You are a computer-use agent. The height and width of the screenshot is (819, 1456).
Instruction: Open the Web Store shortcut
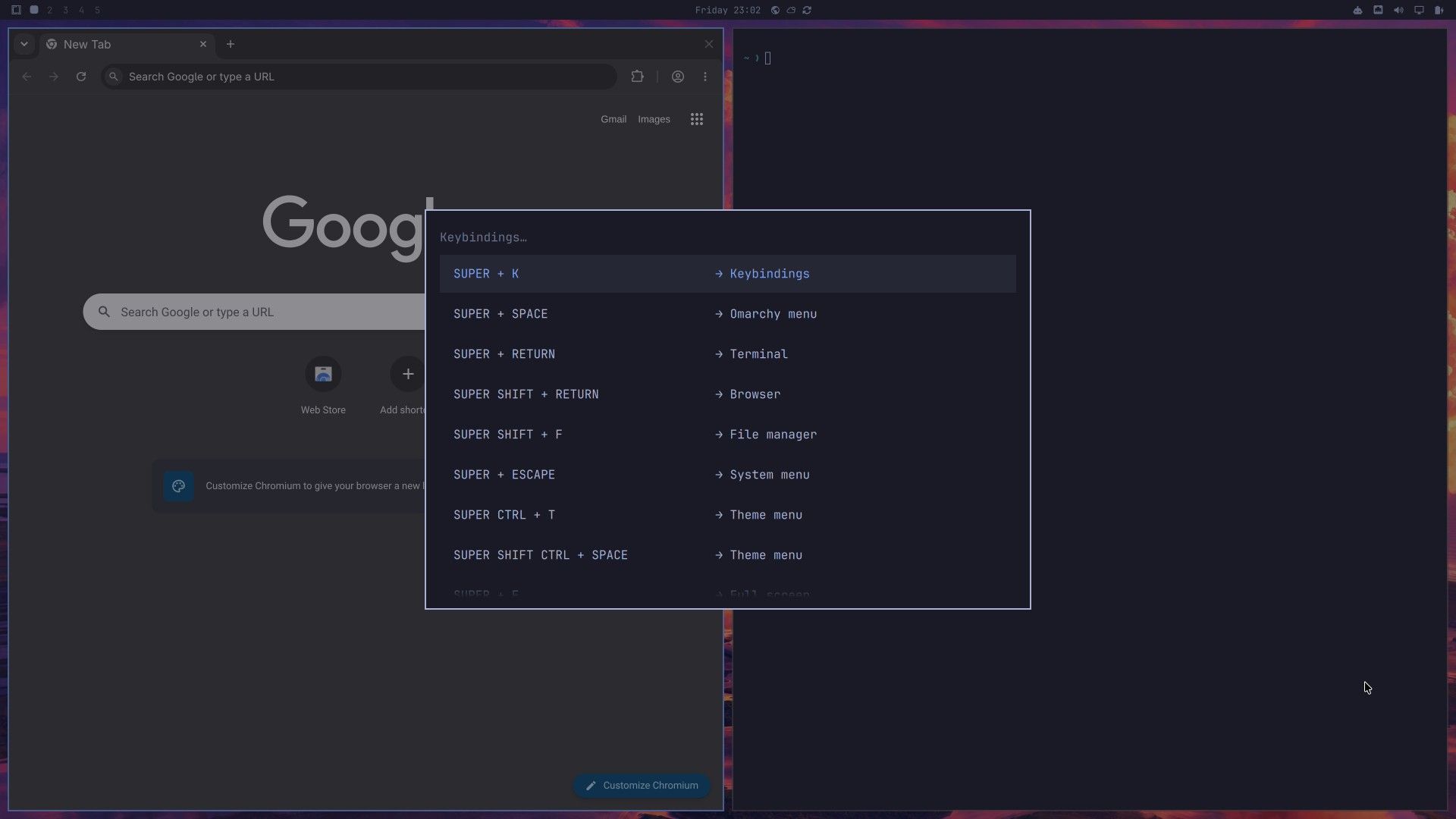(323, 386)
